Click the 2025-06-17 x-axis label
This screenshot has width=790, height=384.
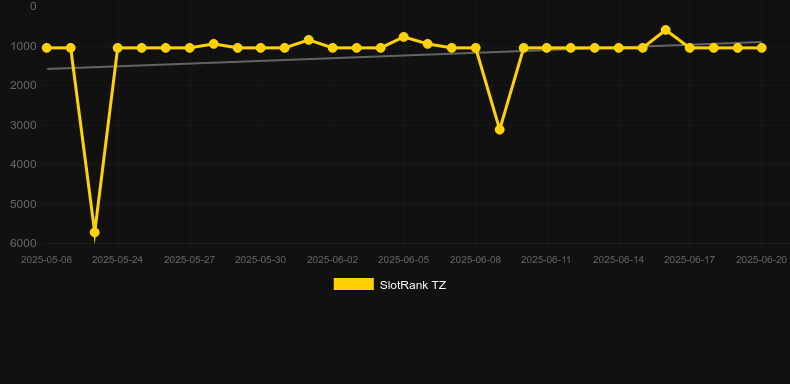[689, 260]
